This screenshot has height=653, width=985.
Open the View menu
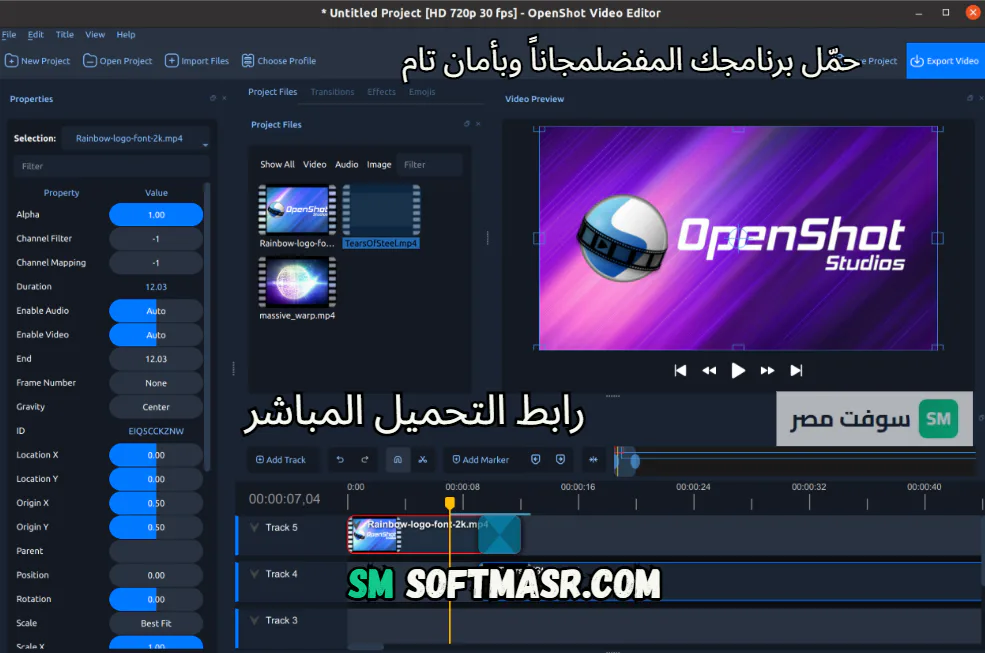pyautogui.click(x=95, y=35)
